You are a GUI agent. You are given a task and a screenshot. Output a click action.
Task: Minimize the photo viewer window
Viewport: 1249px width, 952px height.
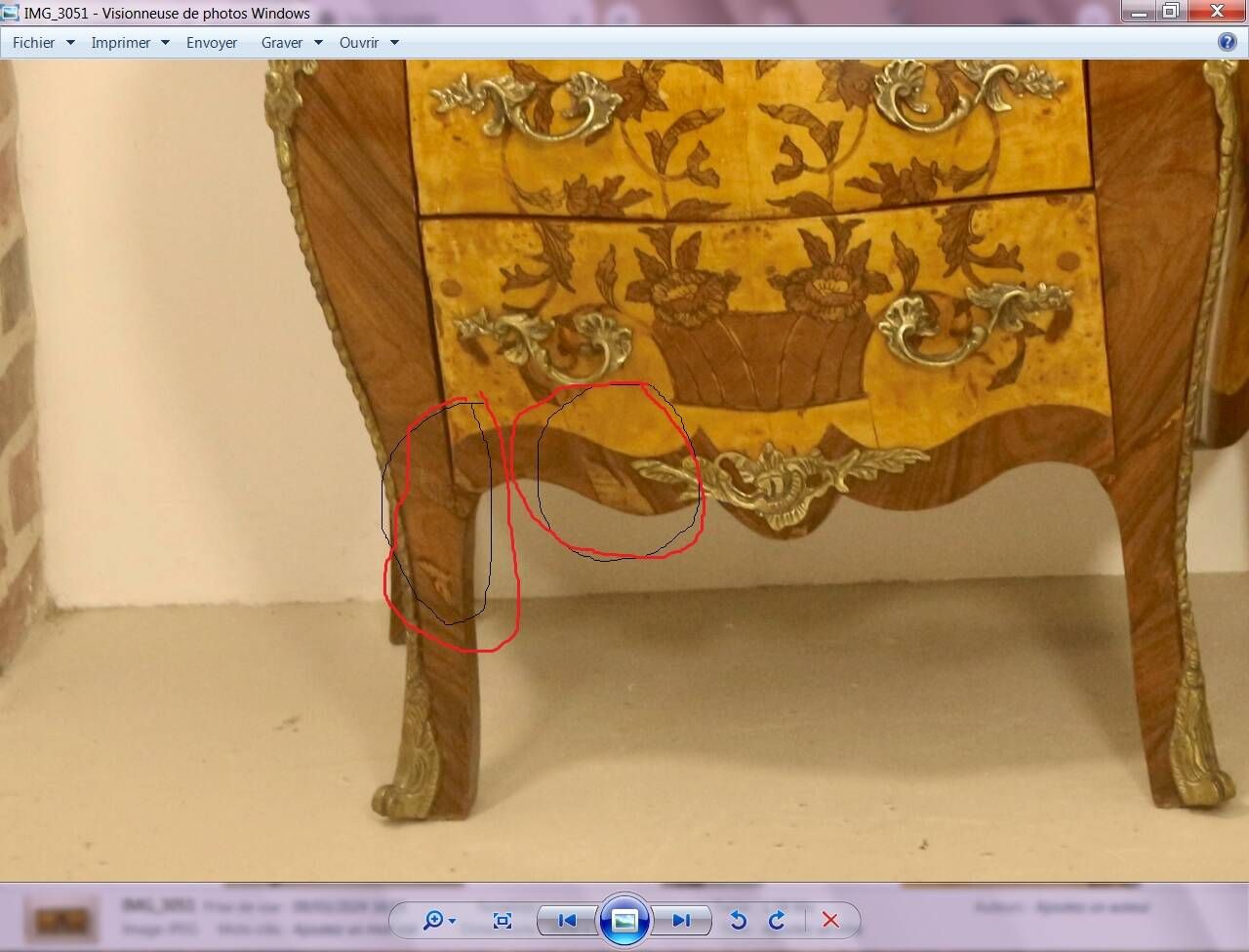coord(1137,11)
